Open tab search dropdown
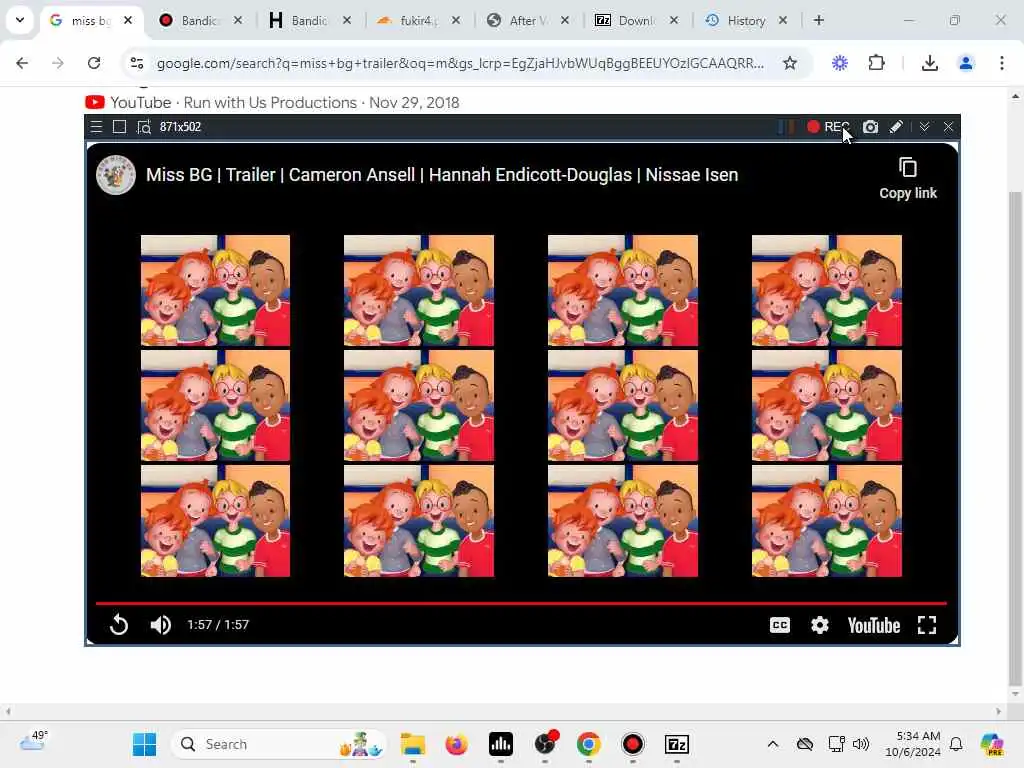This screenshot has height=768, width=1024. pos(20,20)
